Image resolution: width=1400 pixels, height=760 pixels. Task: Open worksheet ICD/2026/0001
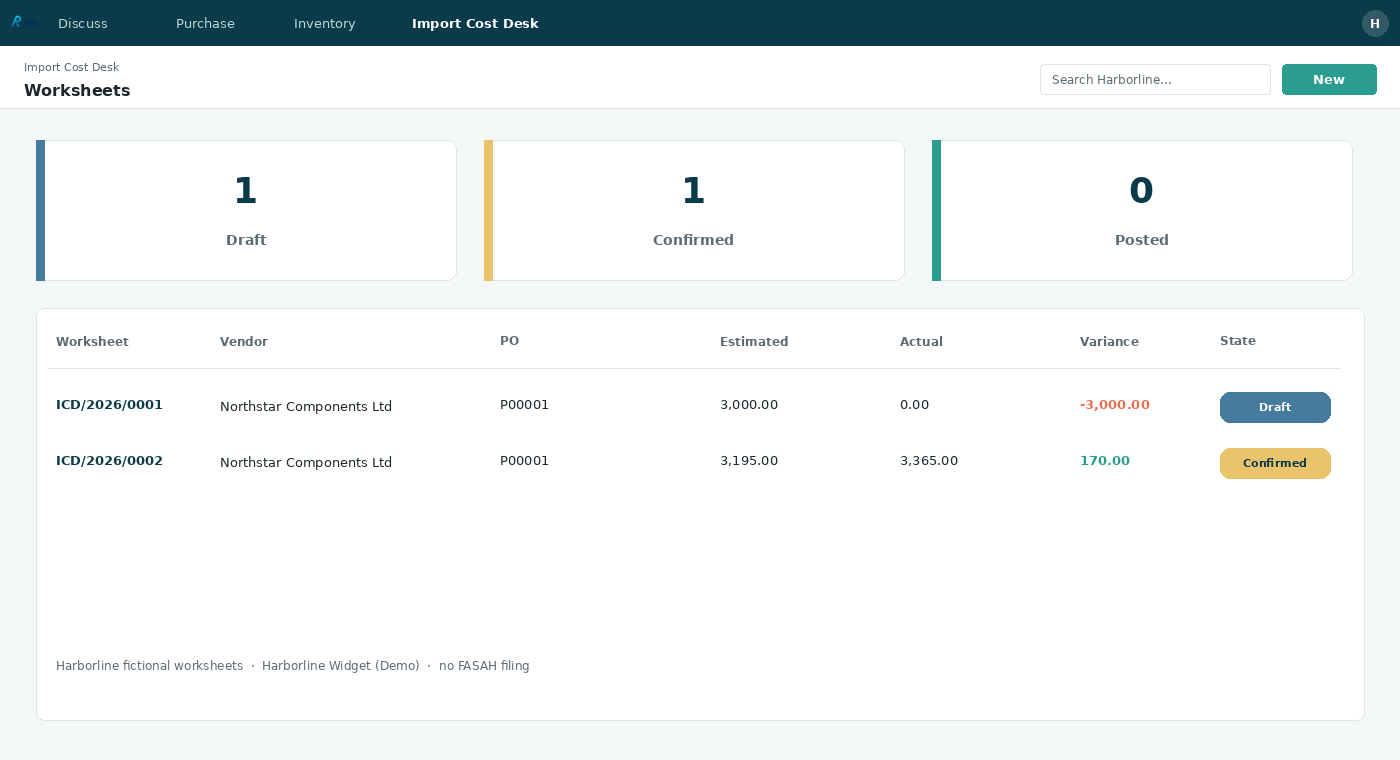coord(109,405)
